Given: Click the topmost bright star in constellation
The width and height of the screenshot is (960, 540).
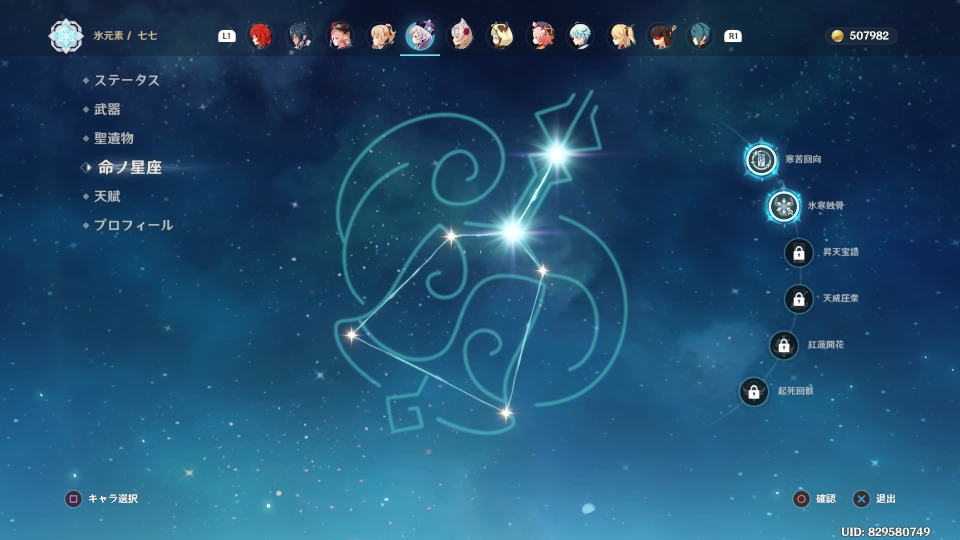Looking at the screenshot, I should (x=557, y=153).
